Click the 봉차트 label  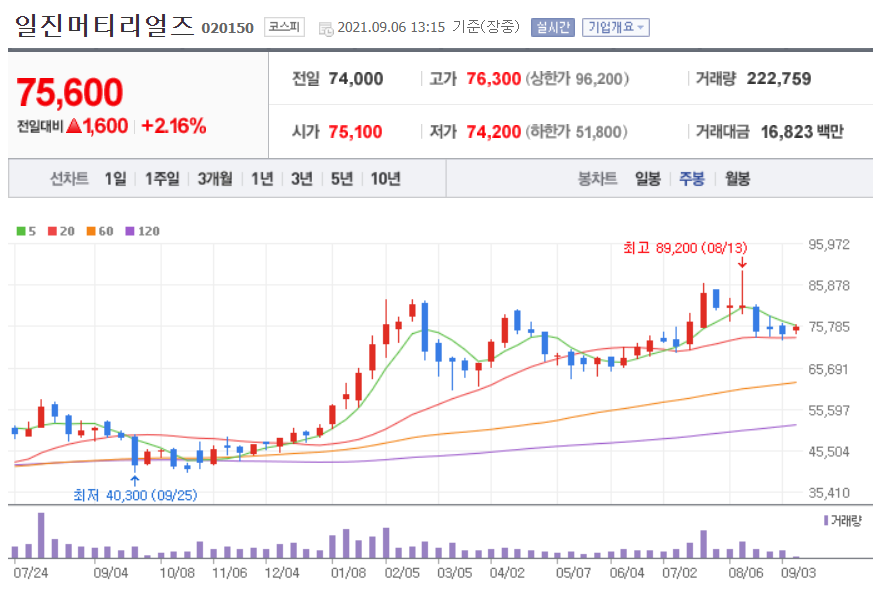(x=597, y=179)
